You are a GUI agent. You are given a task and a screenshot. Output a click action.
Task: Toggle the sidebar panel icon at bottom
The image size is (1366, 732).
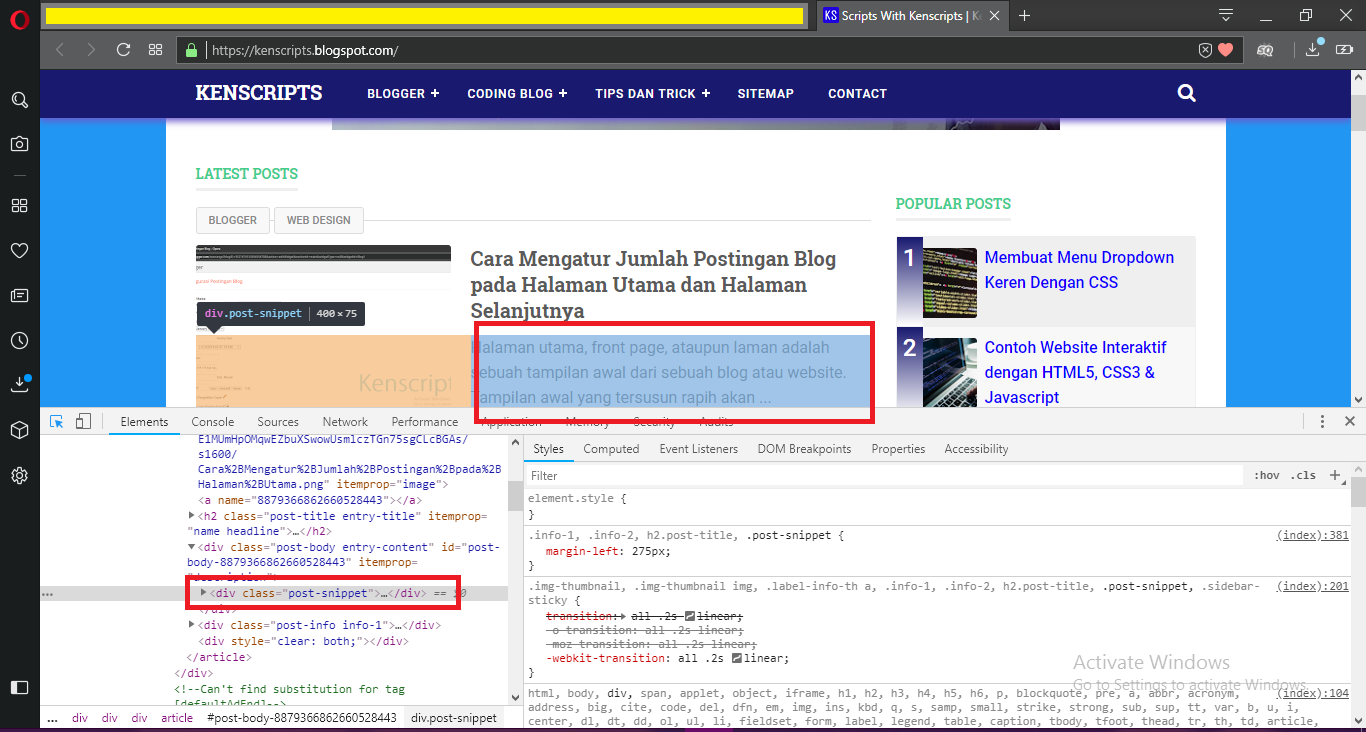point(19,687)
